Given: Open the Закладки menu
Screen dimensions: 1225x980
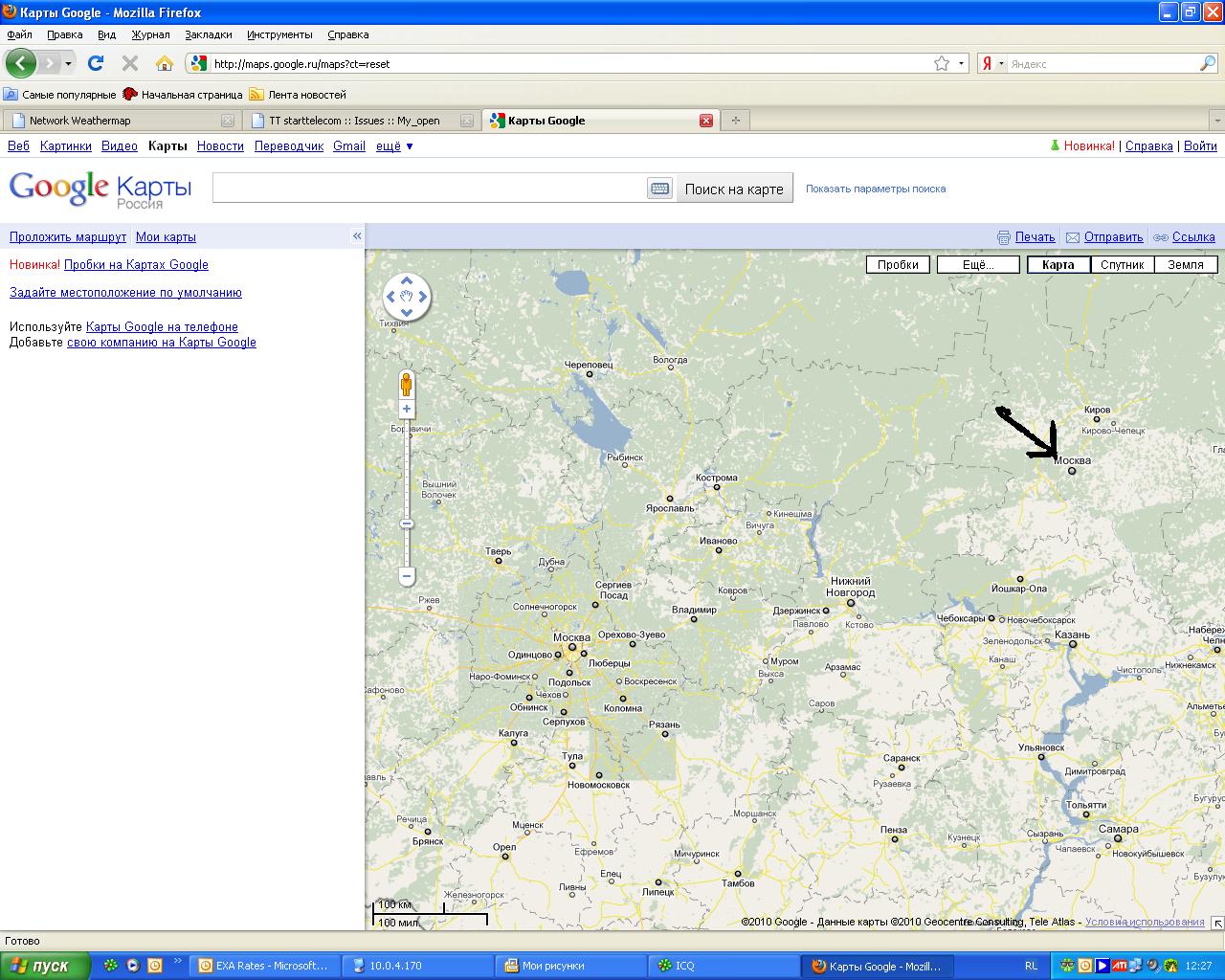Looking at the screenshot, I should pyautogui.click(x=209, y=34).
